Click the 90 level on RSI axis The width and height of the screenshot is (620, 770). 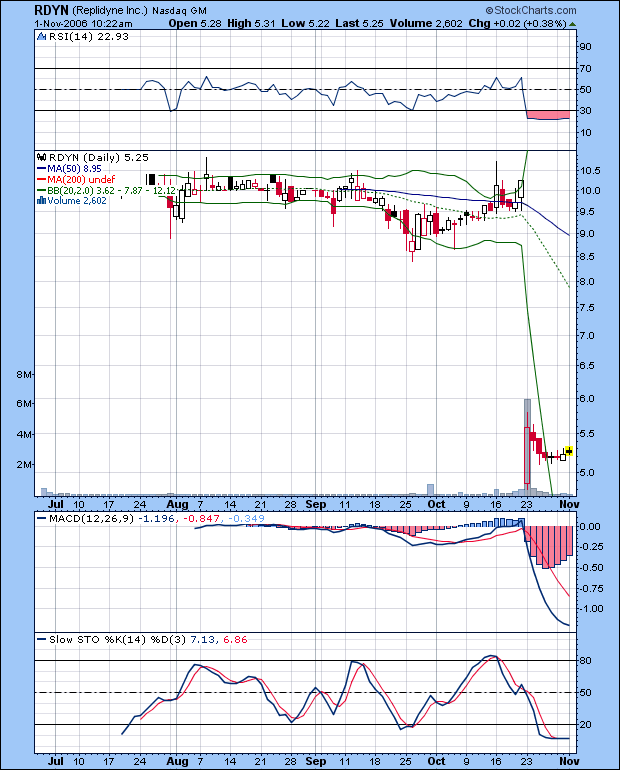(586, 47)
